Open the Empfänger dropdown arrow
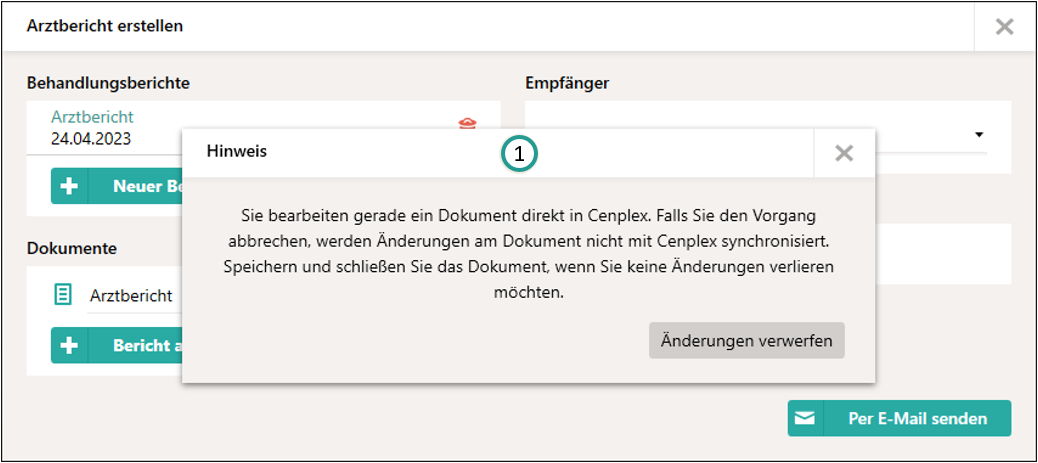 (x=978, y=134)
